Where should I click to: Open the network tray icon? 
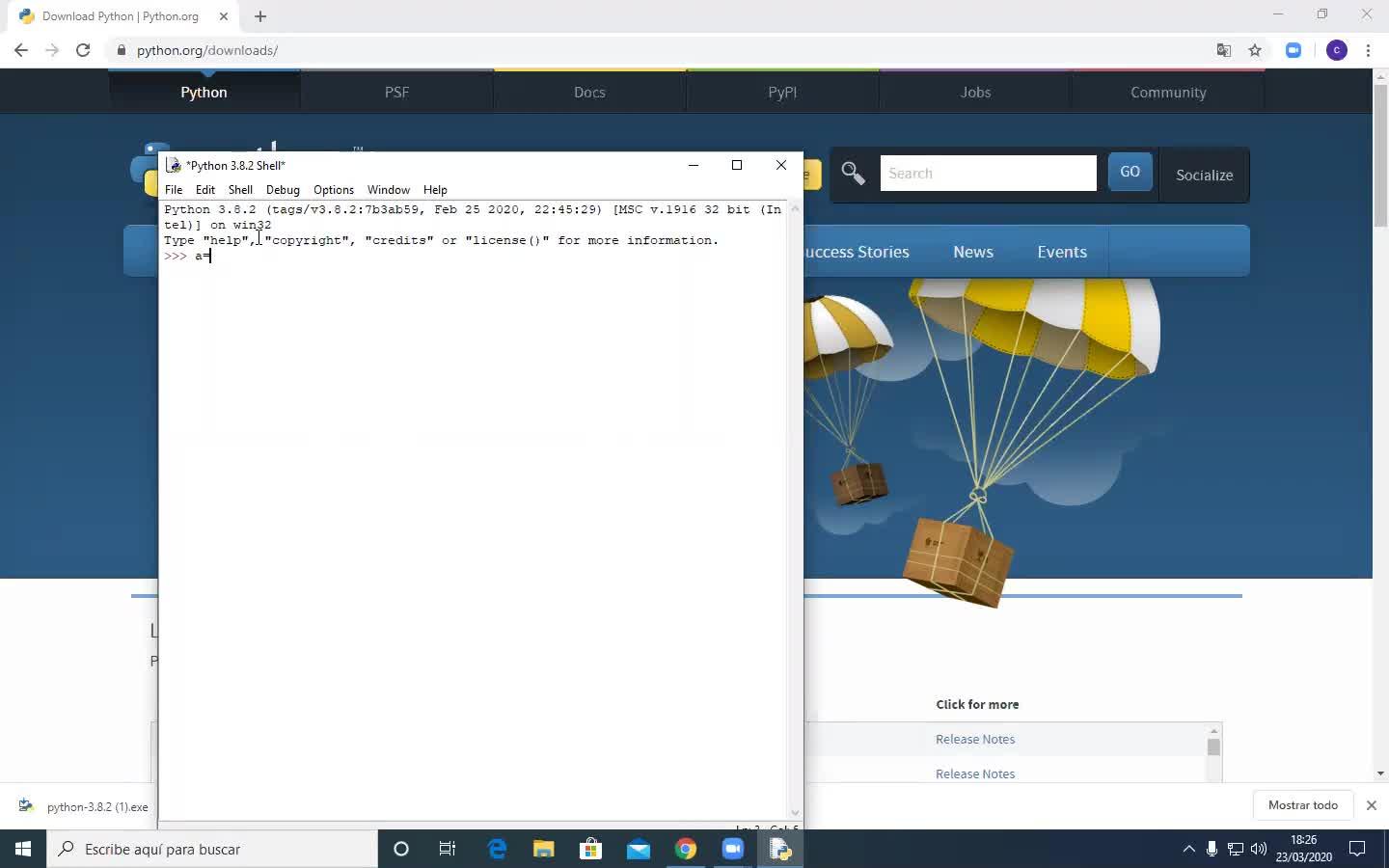coord(1236,849)
